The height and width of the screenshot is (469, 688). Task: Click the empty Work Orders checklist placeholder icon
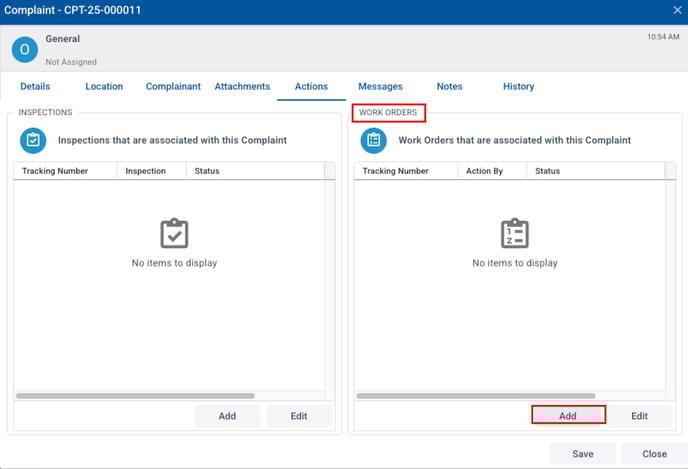click(514, 234)
